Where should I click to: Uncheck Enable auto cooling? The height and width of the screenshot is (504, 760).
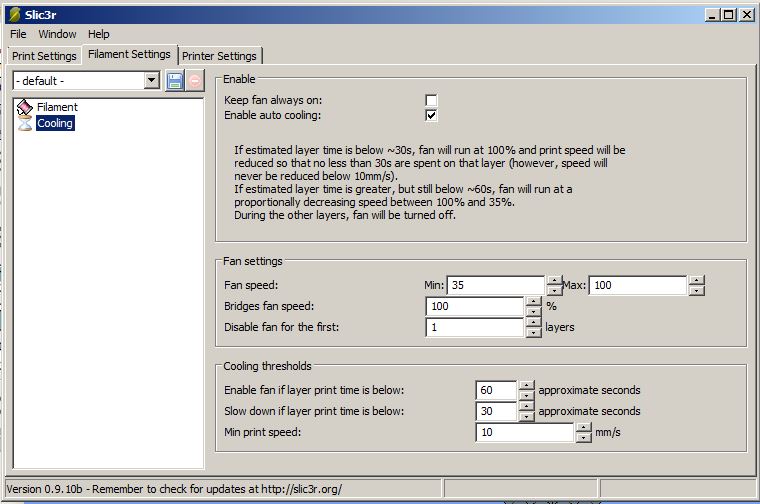tap(431, 115)
